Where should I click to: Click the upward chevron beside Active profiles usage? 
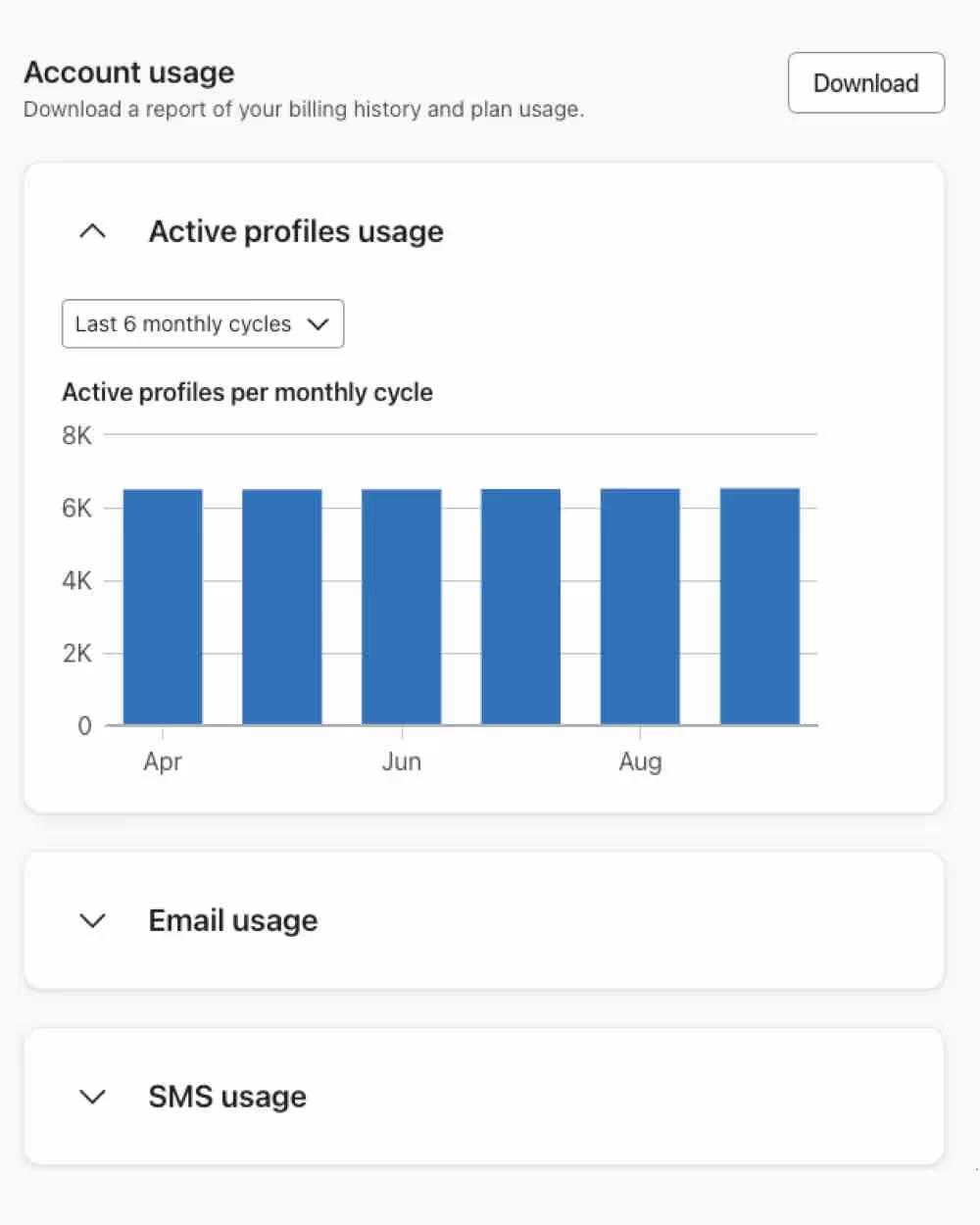[92, 230]
